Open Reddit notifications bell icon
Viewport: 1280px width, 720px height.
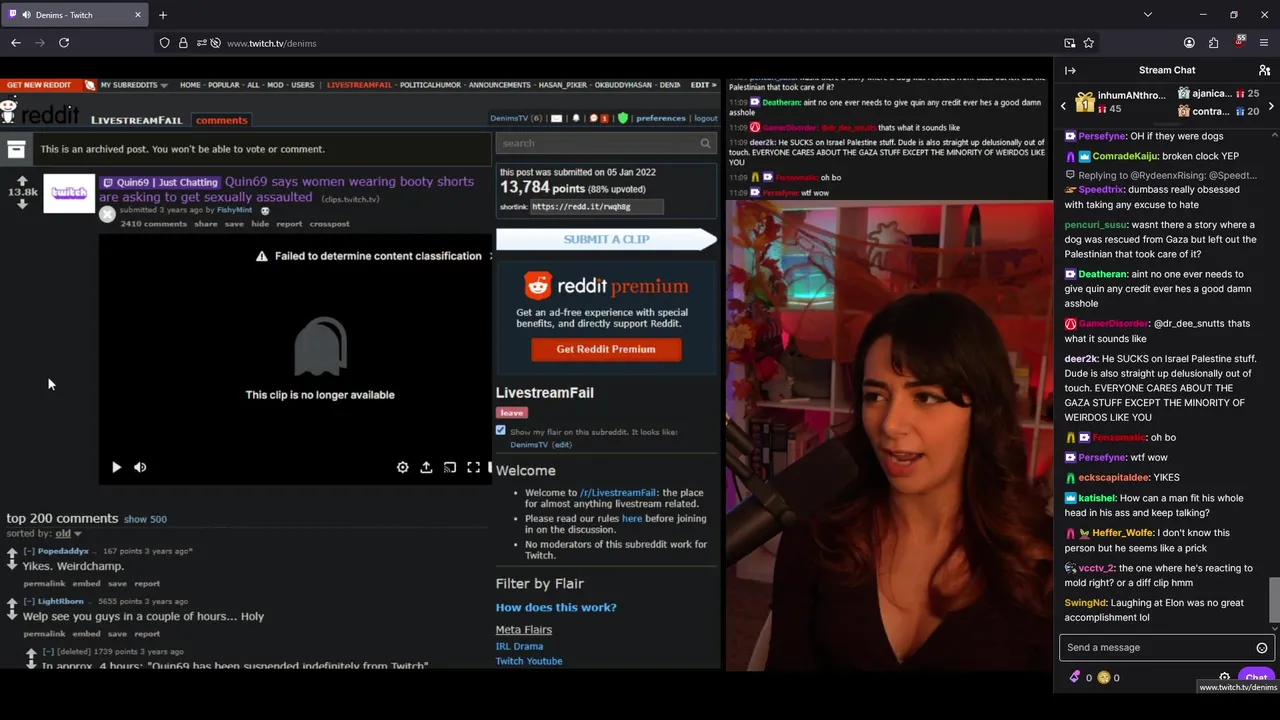point(575,118)
